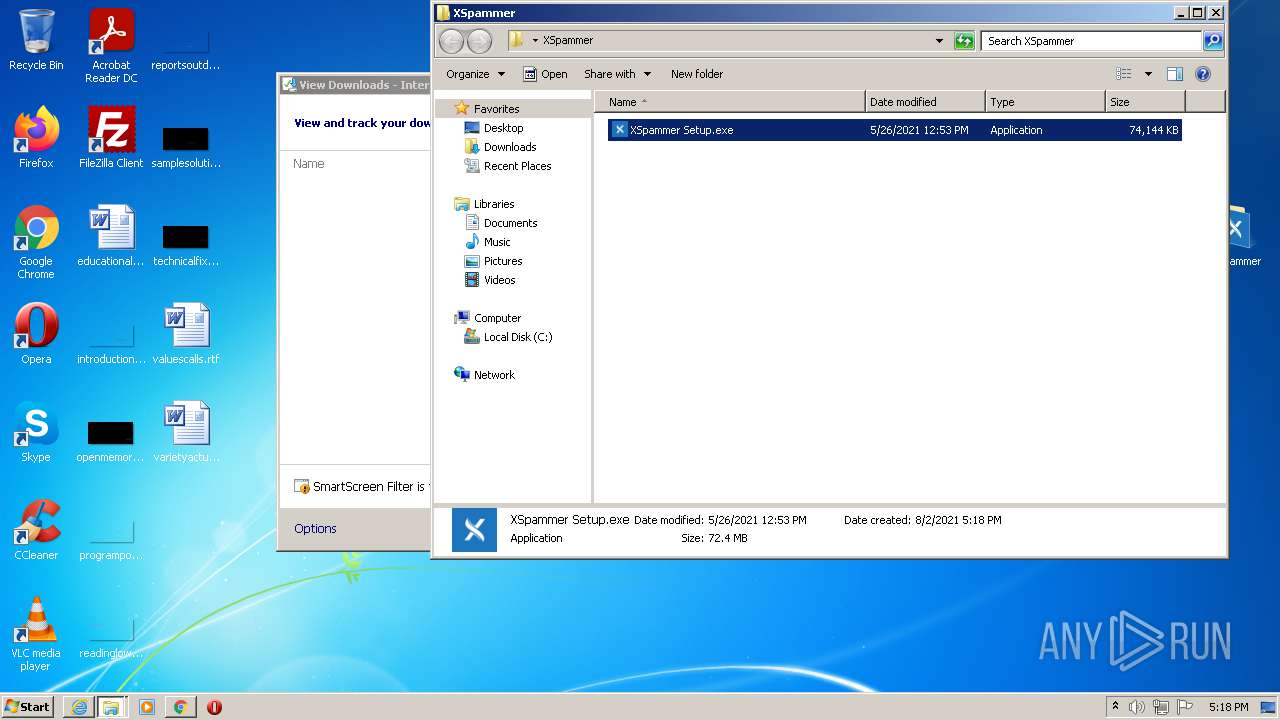Select the XSpammer Setup.exe file icon
Image resolution: width=1280 pixels, height=720 pixels.
620,130
